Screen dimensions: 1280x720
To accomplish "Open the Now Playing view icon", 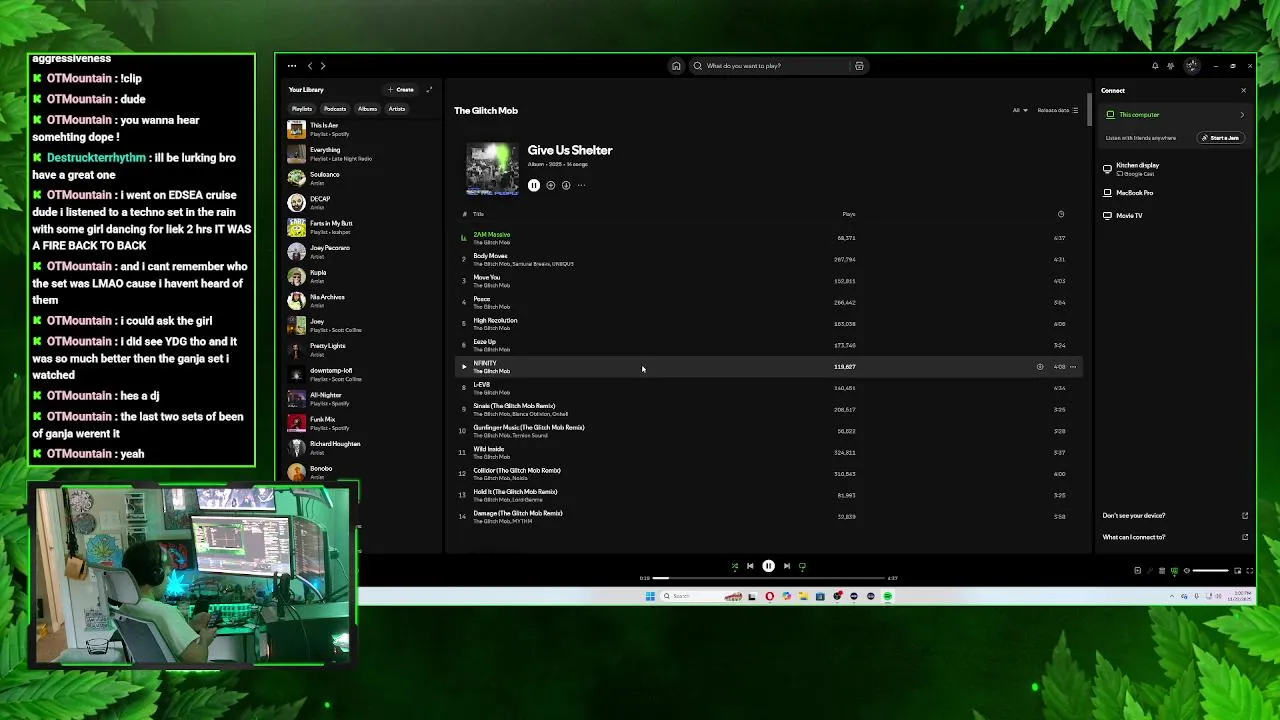I will point(1138,570).
